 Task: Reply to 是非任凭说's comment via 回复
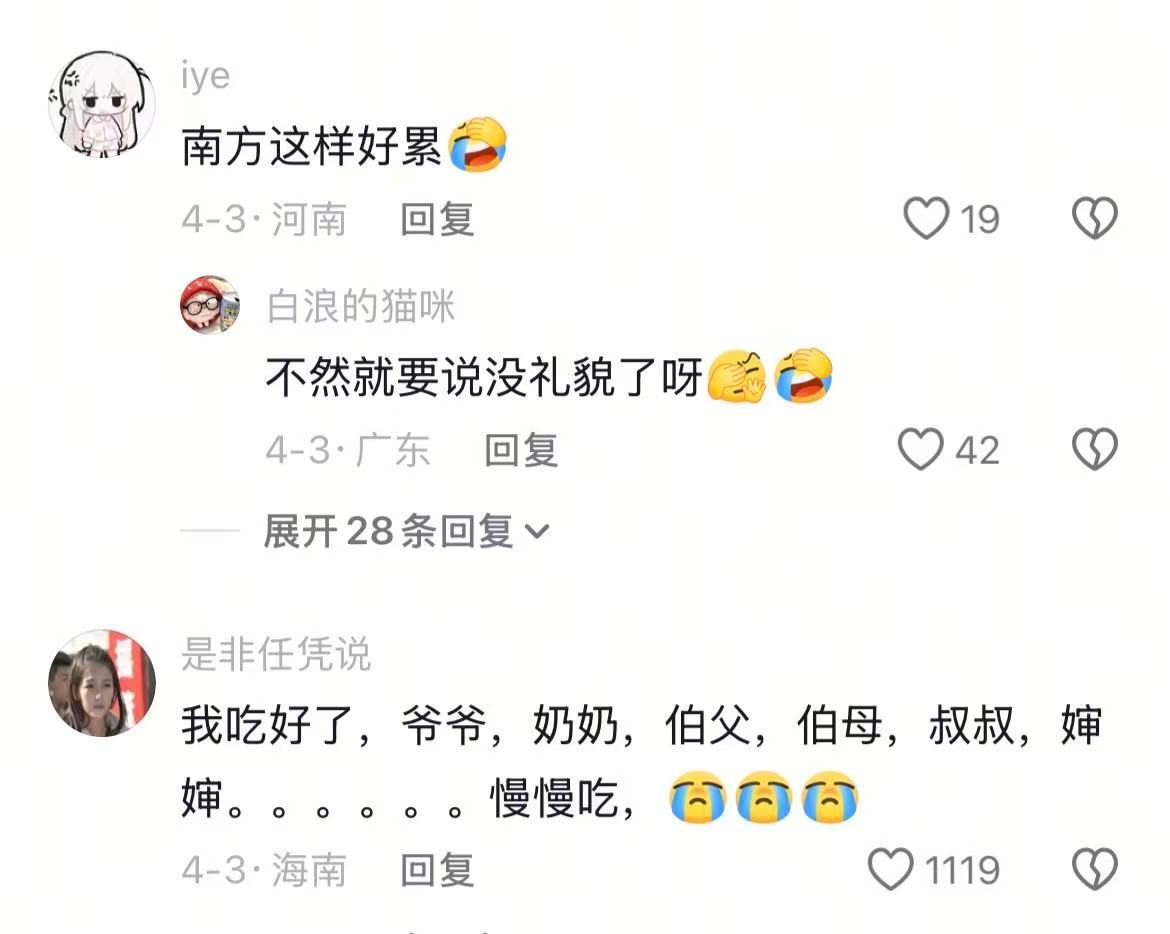(x=437, y=870)
